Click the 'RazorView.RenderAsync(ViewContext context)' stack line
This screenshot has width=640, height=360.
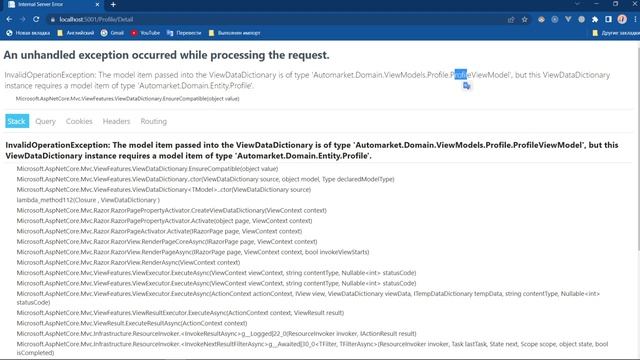pyautogui.click(x=128, y=262)
